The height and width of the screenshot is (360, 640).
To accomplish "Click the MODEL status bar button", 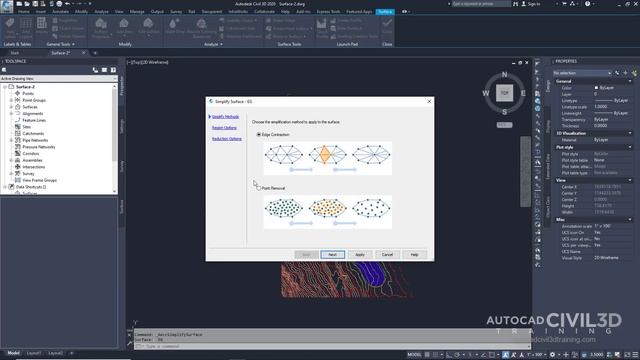I will (x=414, y=354).
